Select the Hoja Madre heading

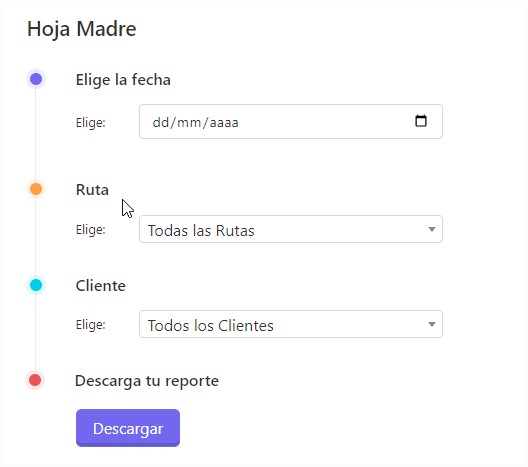click(82, 29)
